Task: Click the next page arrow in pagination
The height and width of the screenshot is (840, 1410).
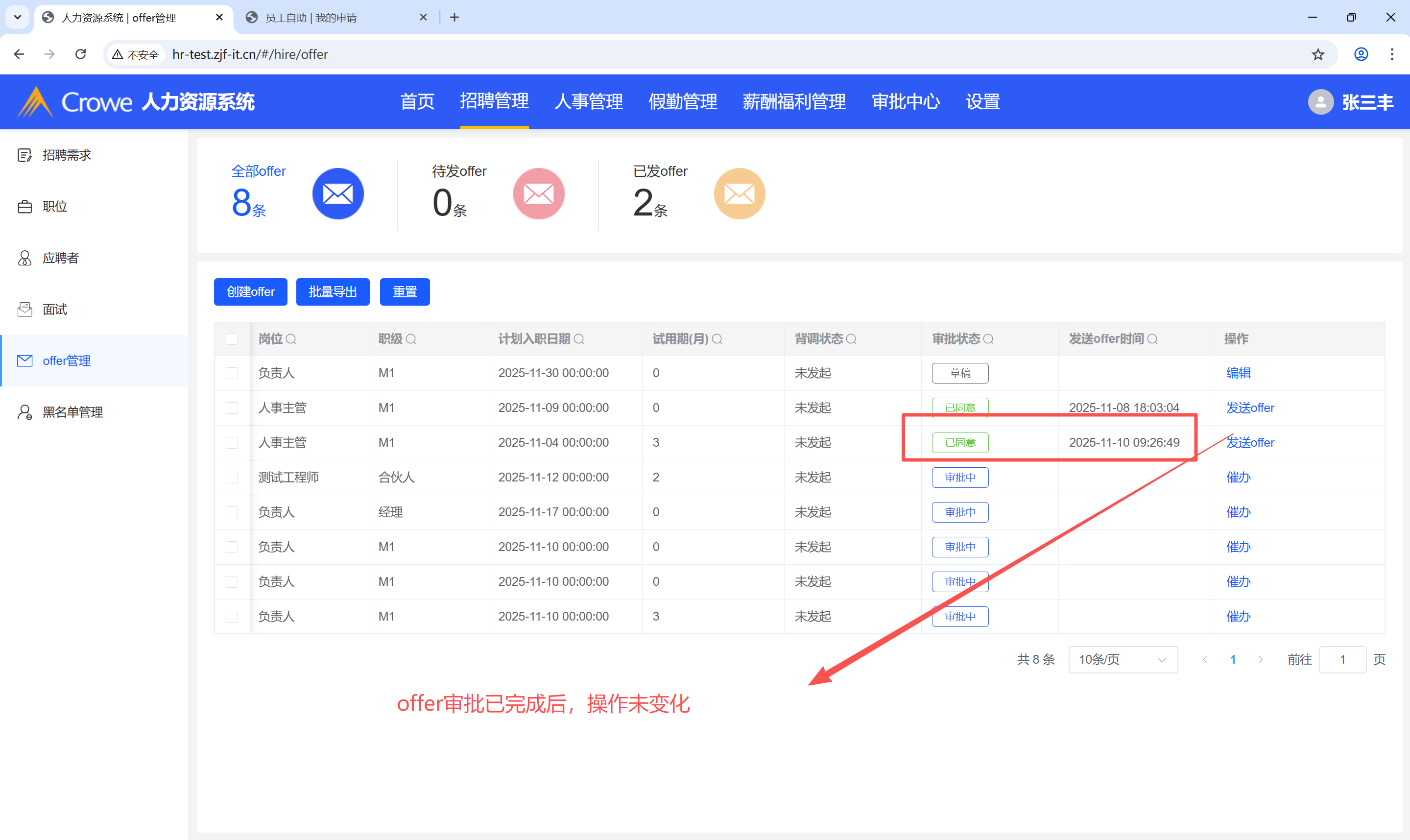Action: [x=1260, y=659]
